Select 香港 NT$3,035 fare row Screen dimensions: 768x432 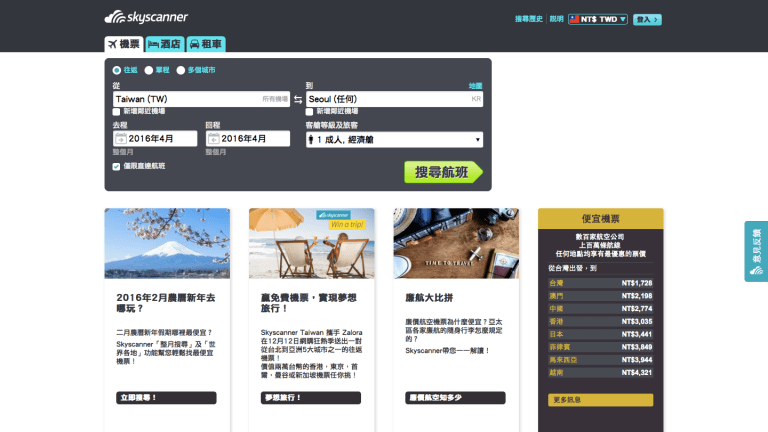tap(600, 321)
